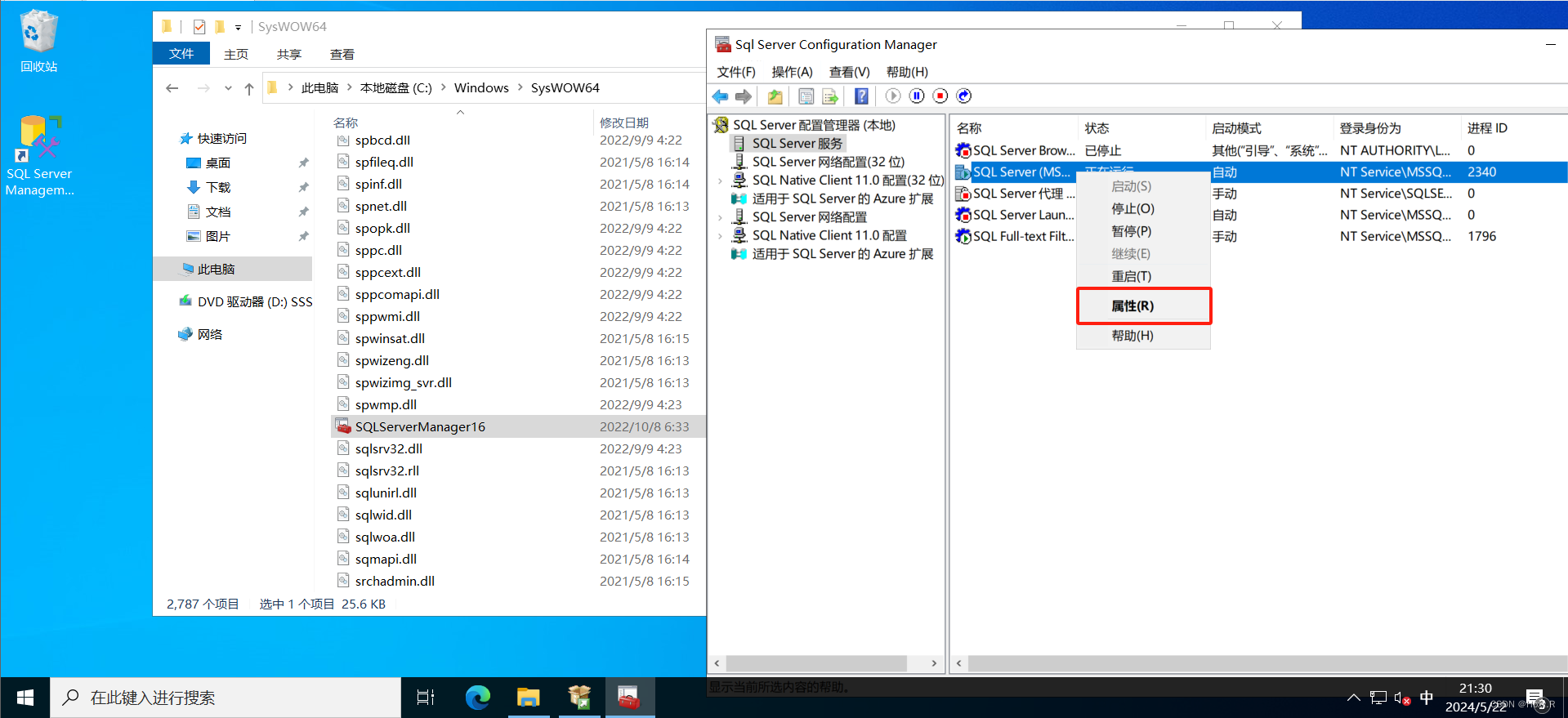This screenshot has width=1568, height=718.
Task: Select the first 适用于 SQL Server 的 Azure 扩展
Action: (x=842, y=198)
